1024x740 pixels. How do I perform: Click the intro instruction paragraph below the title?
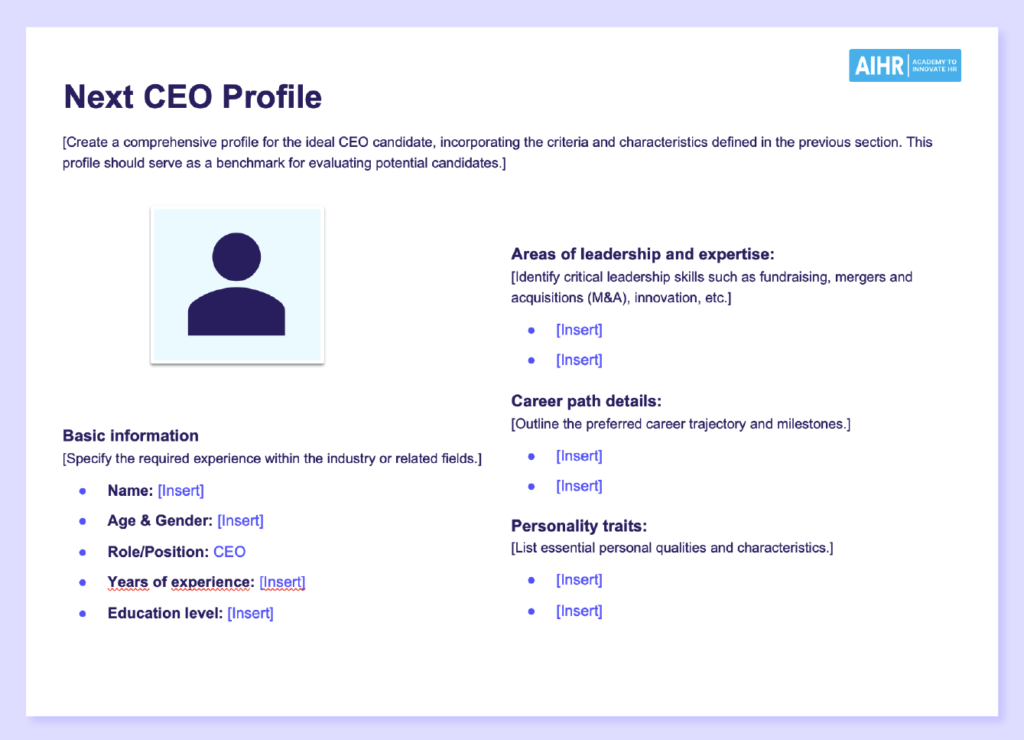497,153
